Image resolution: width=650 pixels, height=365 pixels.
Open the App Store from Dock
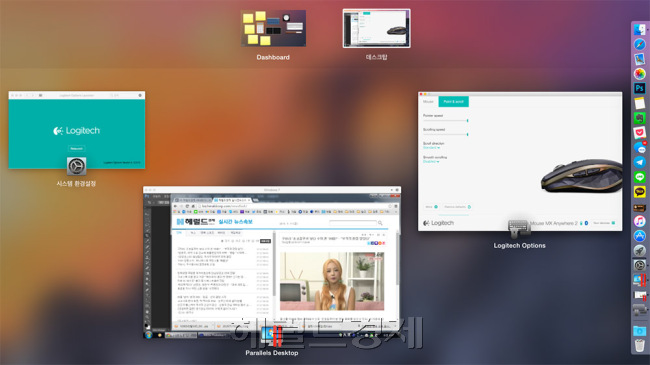click(x=639, y=236)
